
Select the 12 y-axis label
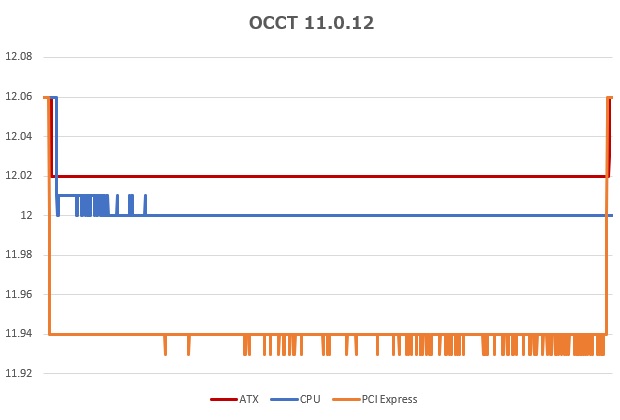pos(27,216)
